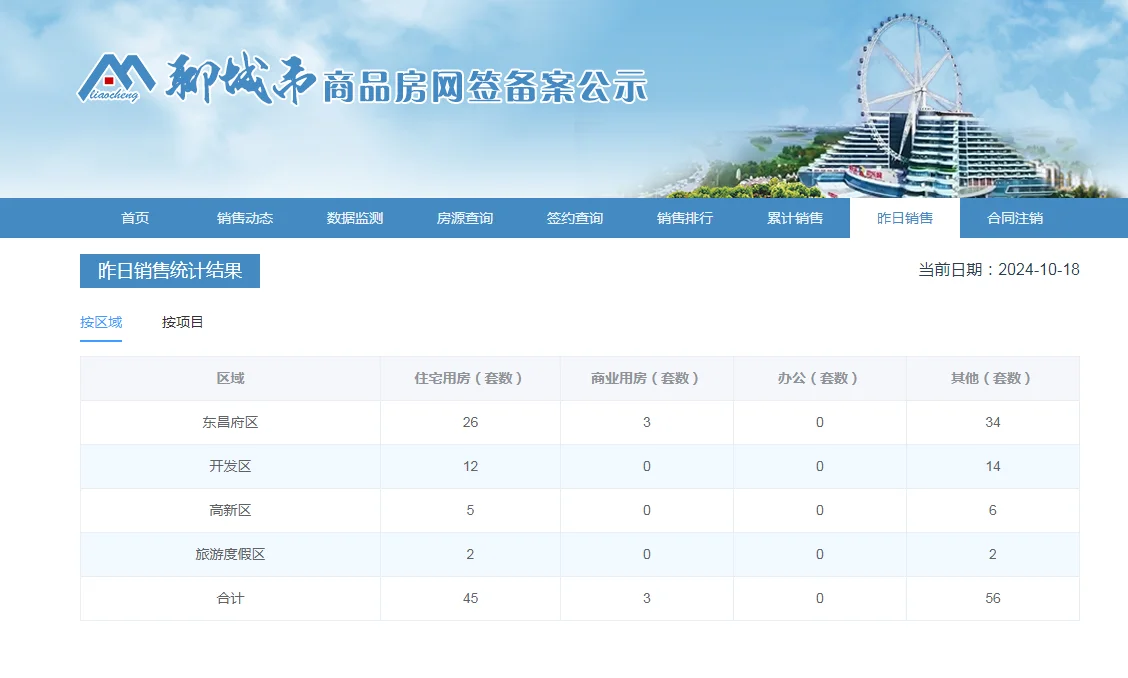Switch to the 按项目 tab

click(x=183, y=322)
